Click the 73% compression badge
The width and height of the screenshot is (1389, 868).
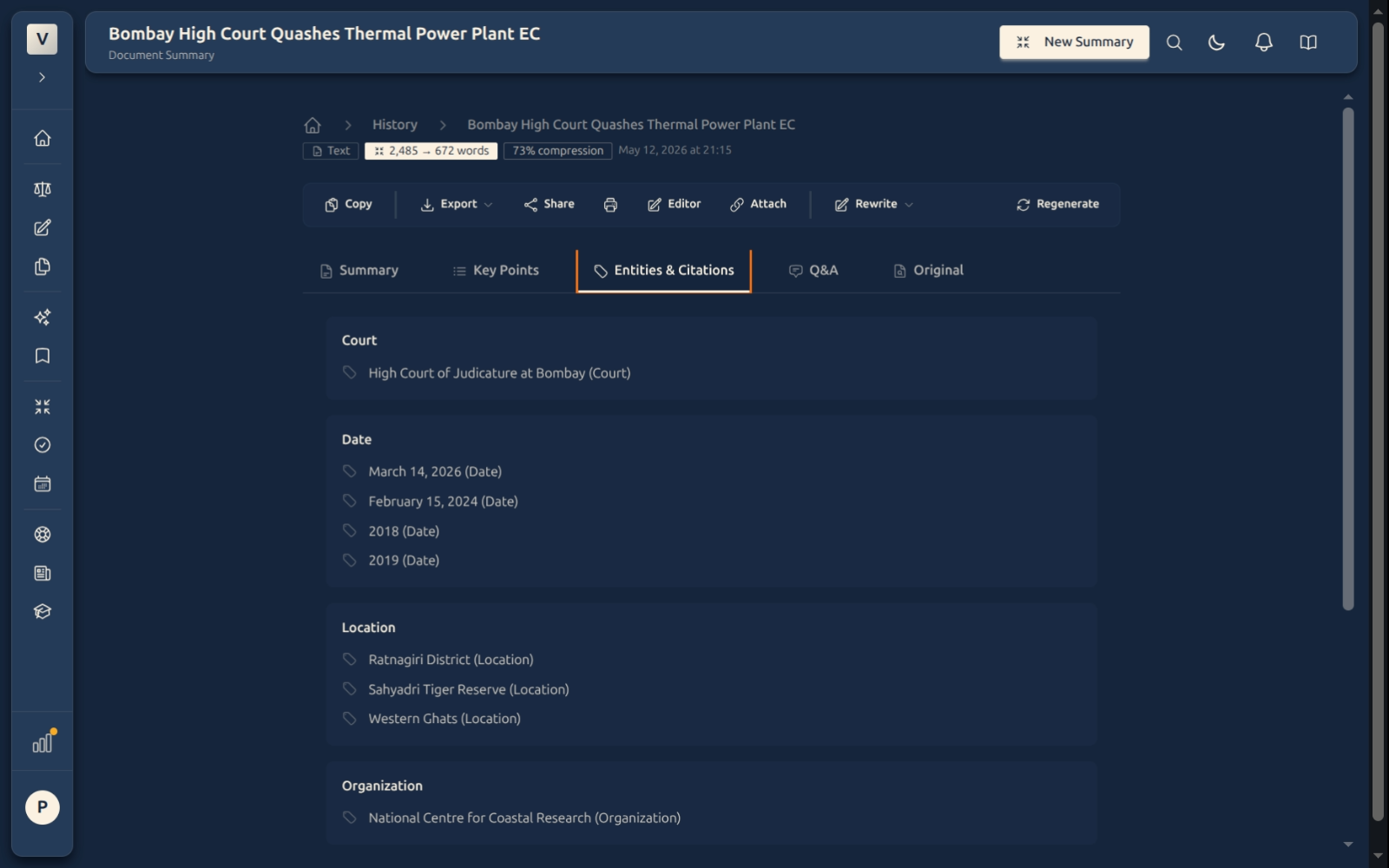(557, 151)
